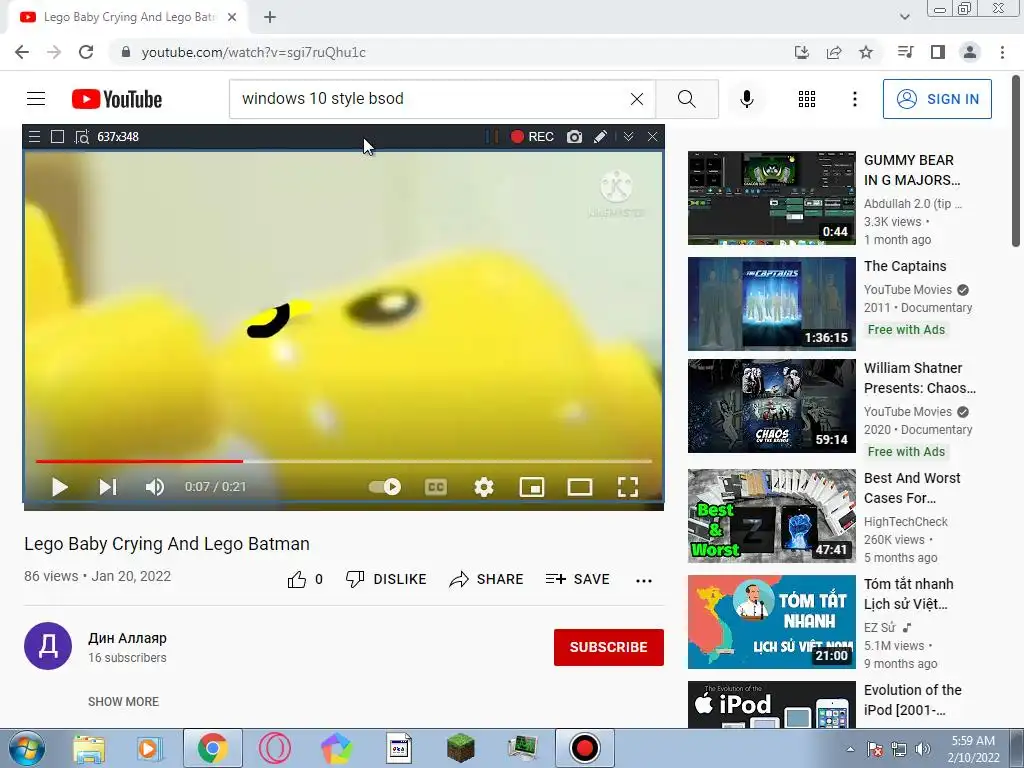The image size is (1024, 768).
Task: Go back in browser history
Action: point(22,52)
